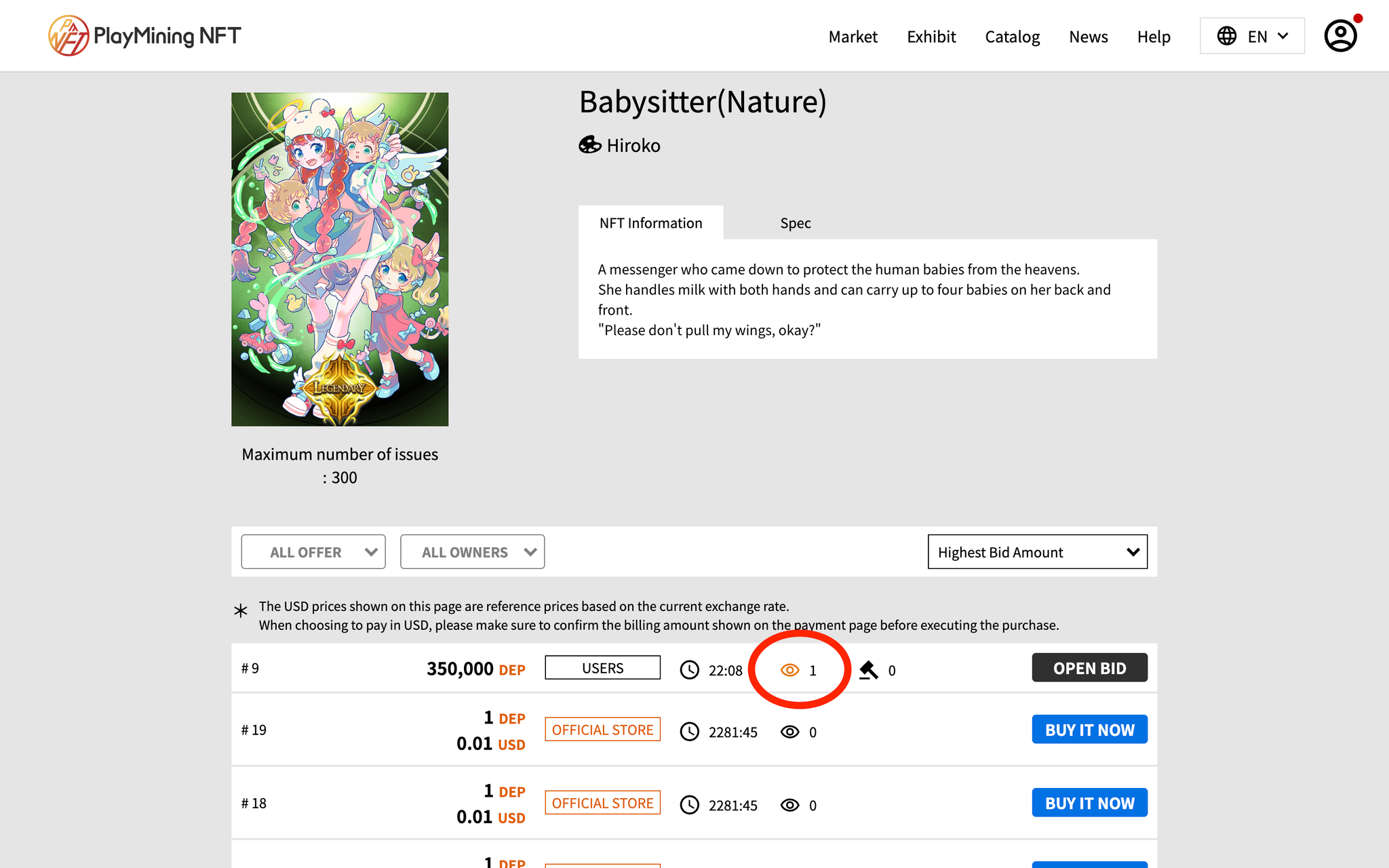This screenshot has height=868, width=1389.
Task: Expand the ALL OFFER dropdown
Action: (x=313, y=552)
